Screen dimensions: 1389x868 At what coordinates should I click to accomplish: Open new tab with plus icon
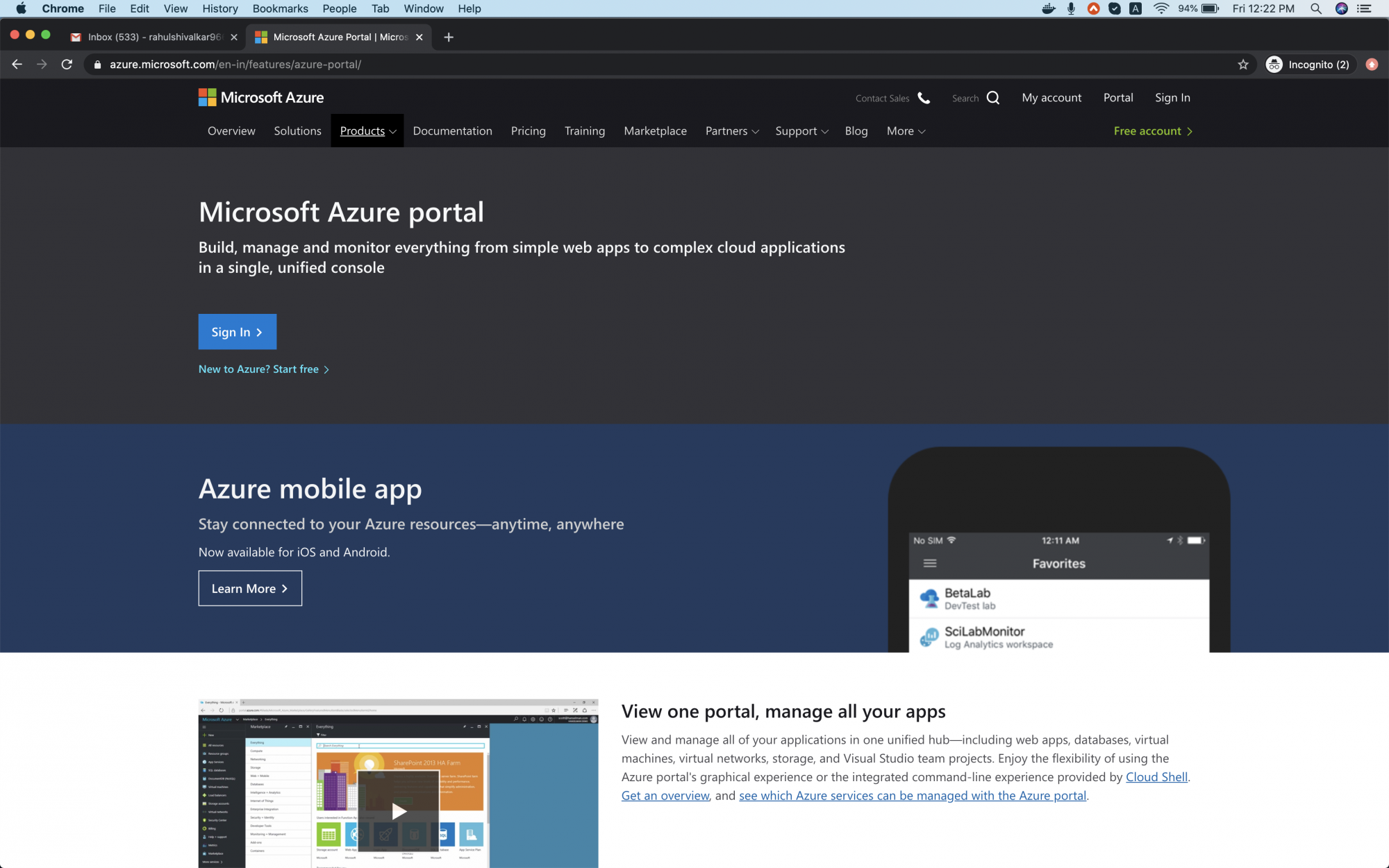449,37
